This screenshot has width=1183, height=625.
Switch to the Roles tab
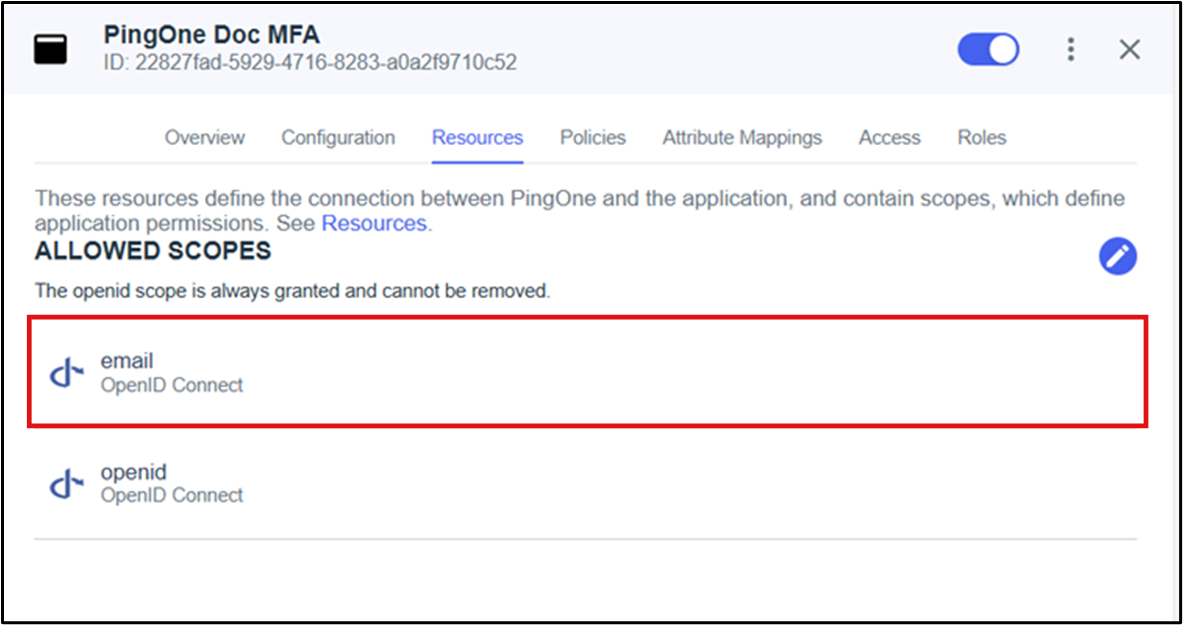pos(982,137)
